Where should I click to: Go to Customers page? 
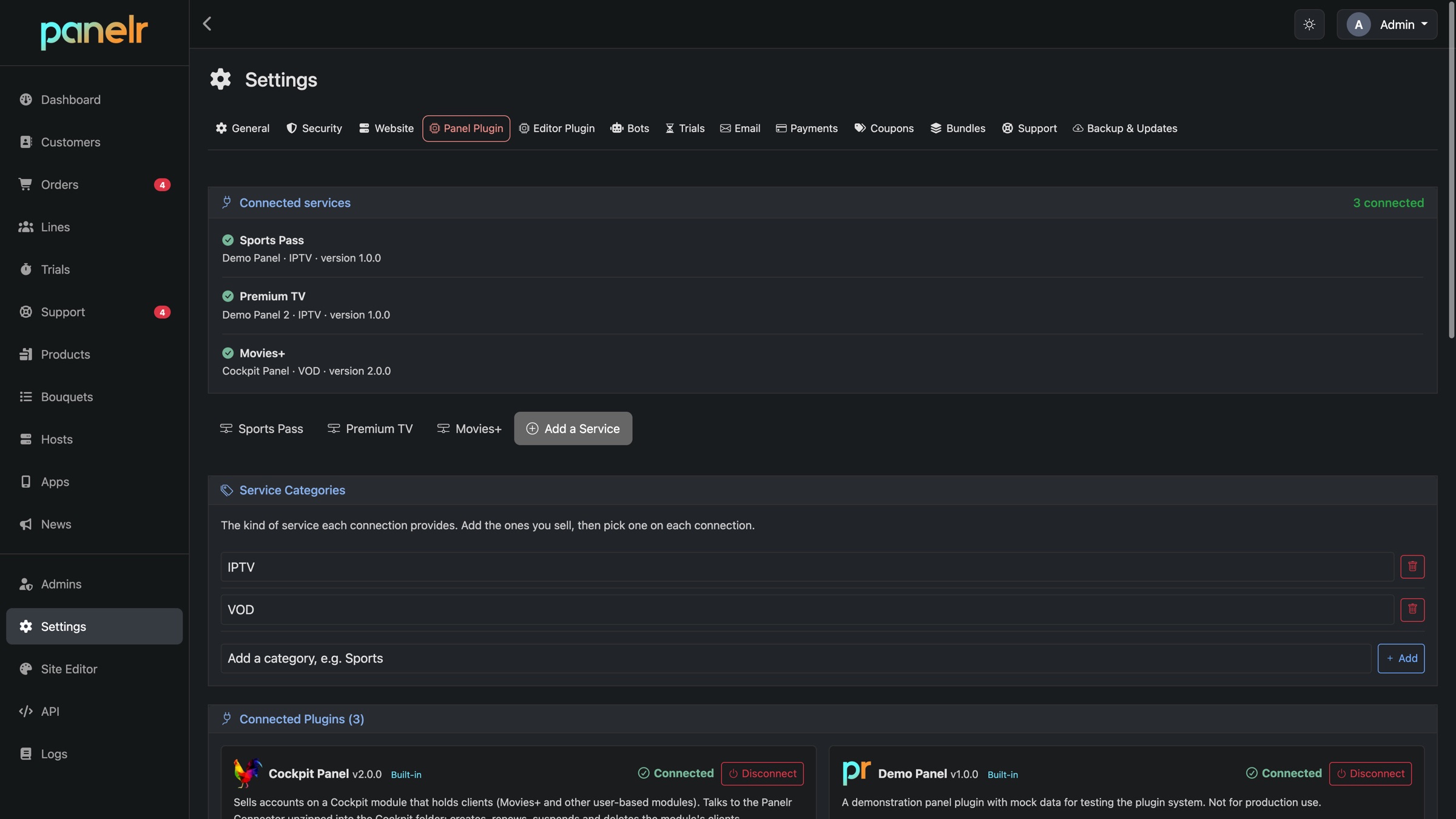[94, 142]
